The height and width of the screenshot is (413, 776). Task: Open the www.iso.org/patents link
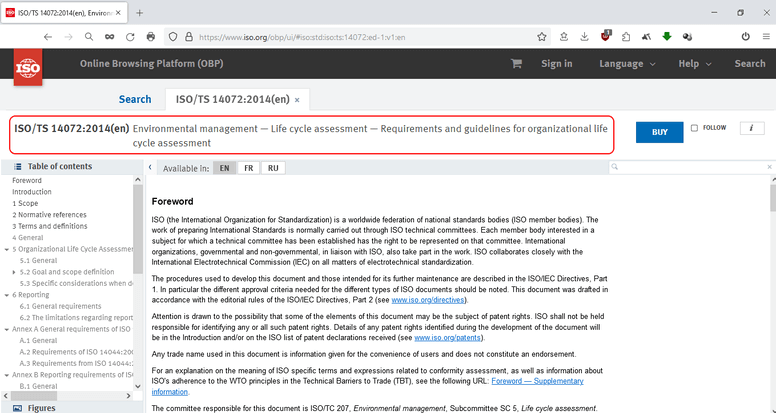point(447,338)
